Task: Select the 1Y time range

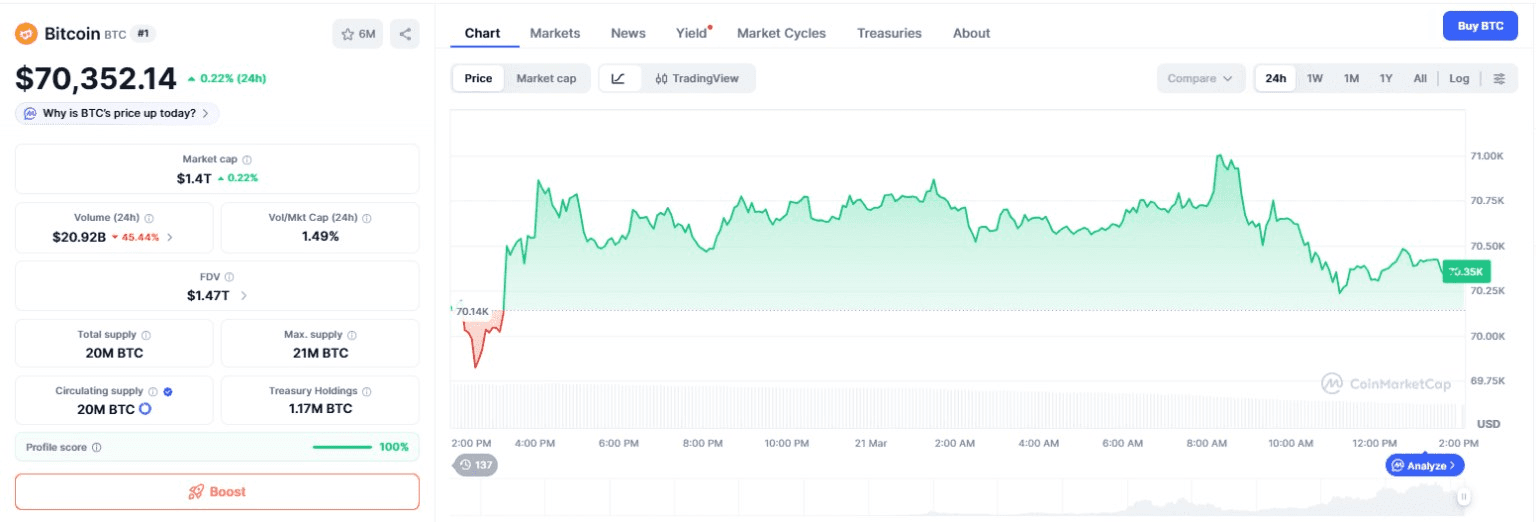Action: click(1386, 78)
